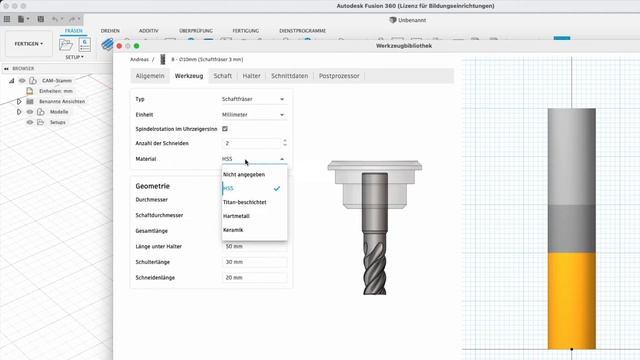Switch to the Postprozessor tab
Image resolution: width=640 pixels, height=360 pixels.
[x=339, y=76]
